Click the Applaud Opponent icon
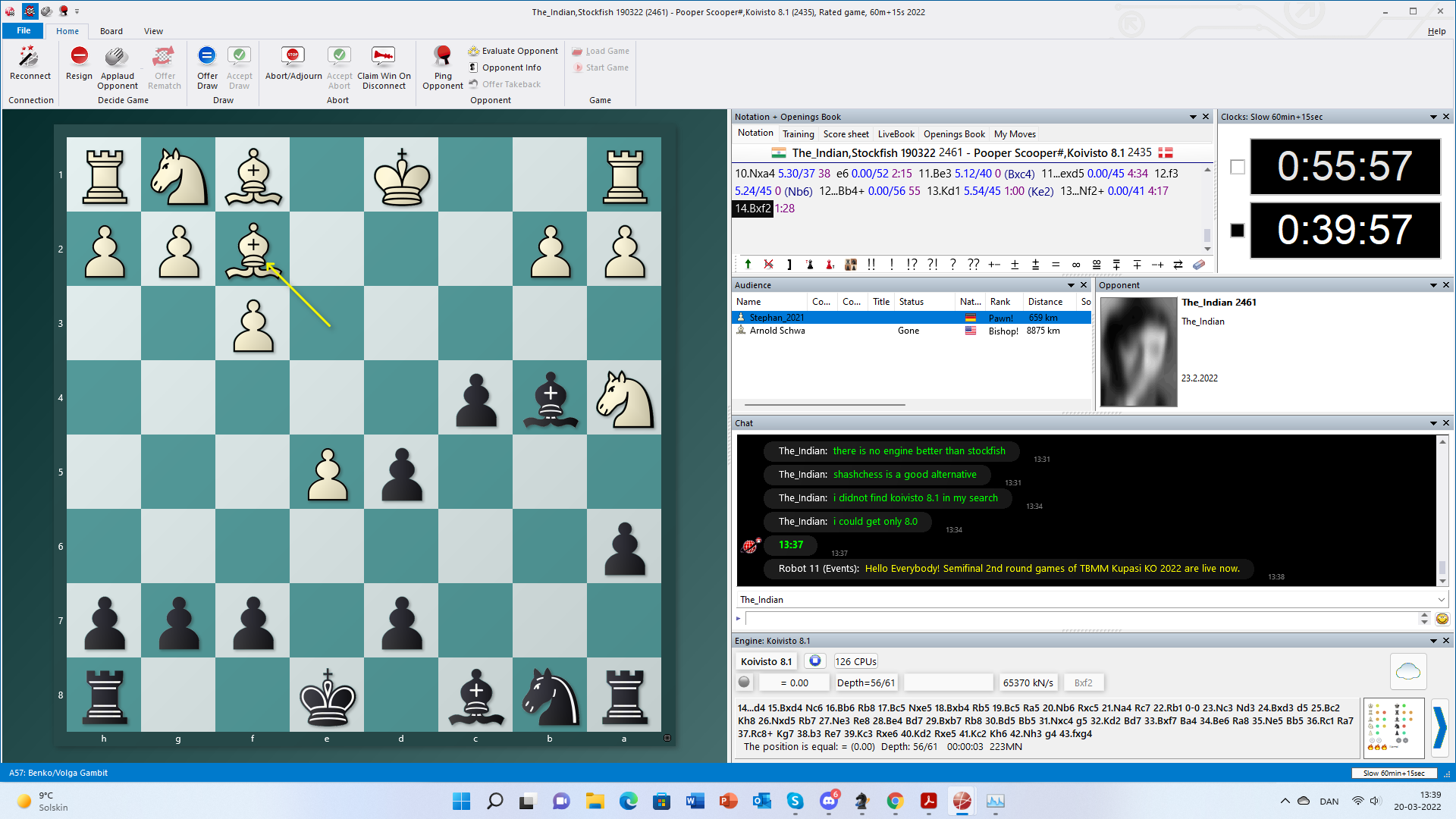 pyautogui.click(x=117, y=56)
